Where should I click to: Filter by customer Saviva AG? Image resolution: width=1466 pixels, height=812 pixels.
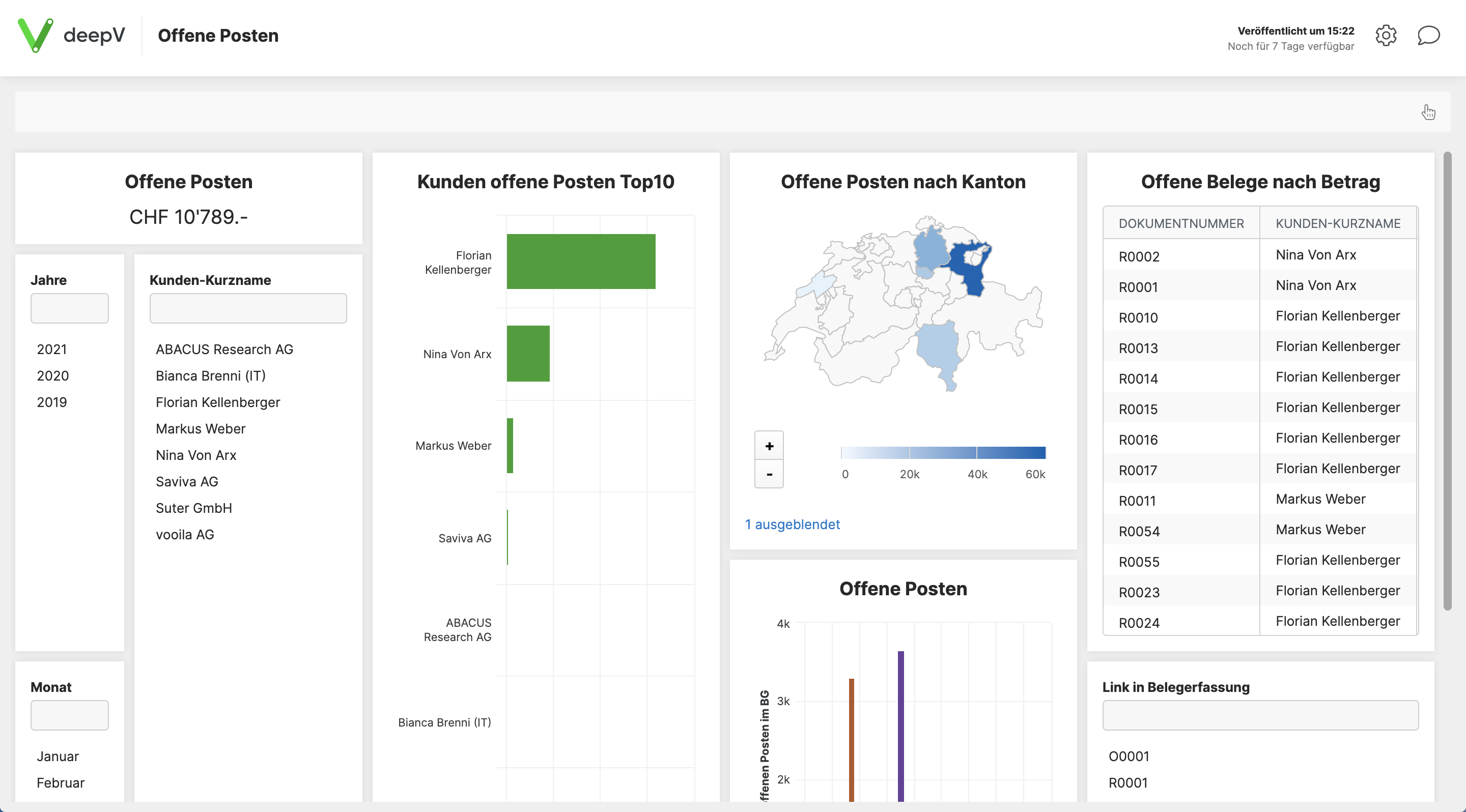[x=187, y=482]
